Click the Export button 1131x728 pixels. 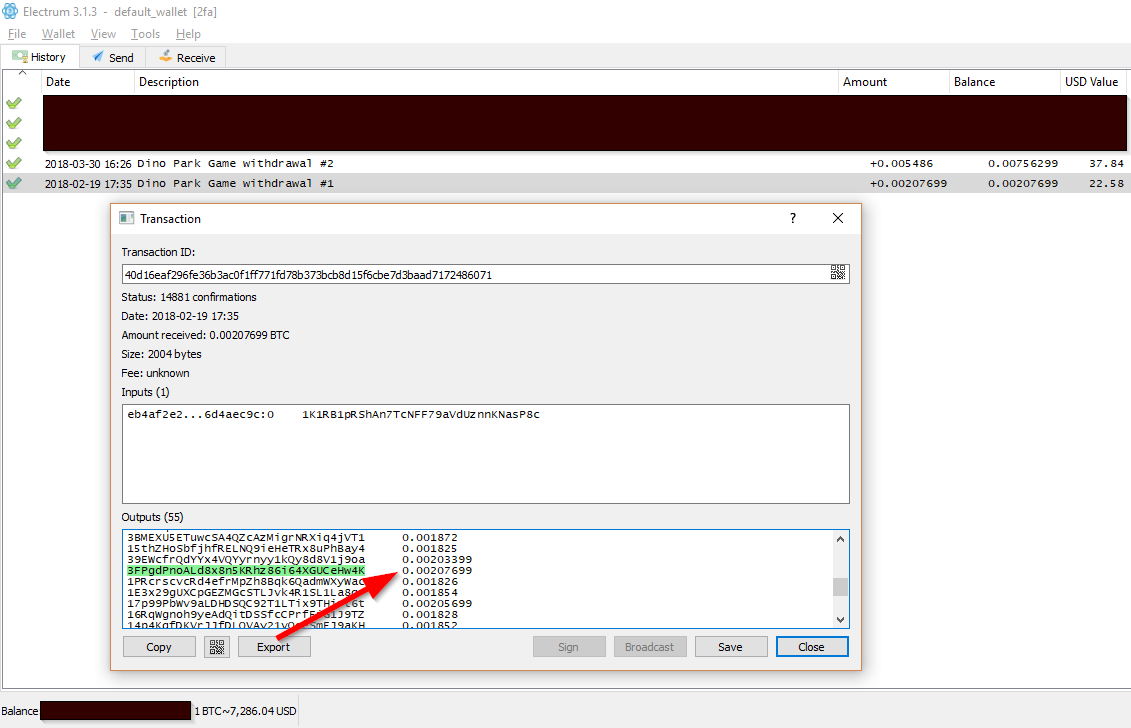[274, 647]
